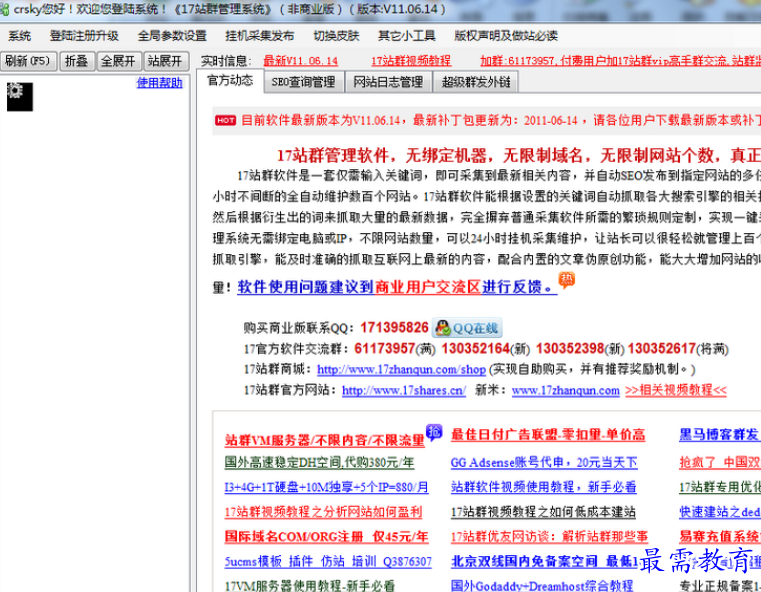Click the 站展开 button
This screenshot has width=761, height=592.
[x=166, y=61]
